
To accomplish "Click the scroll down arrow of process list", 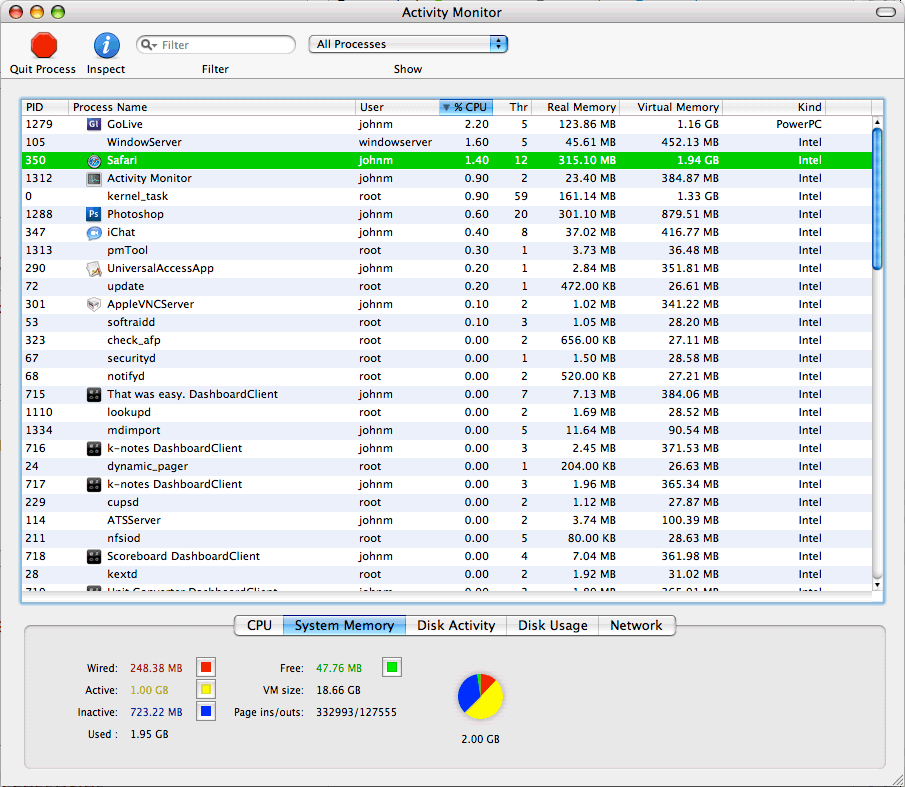I will (x=877, y=585).
